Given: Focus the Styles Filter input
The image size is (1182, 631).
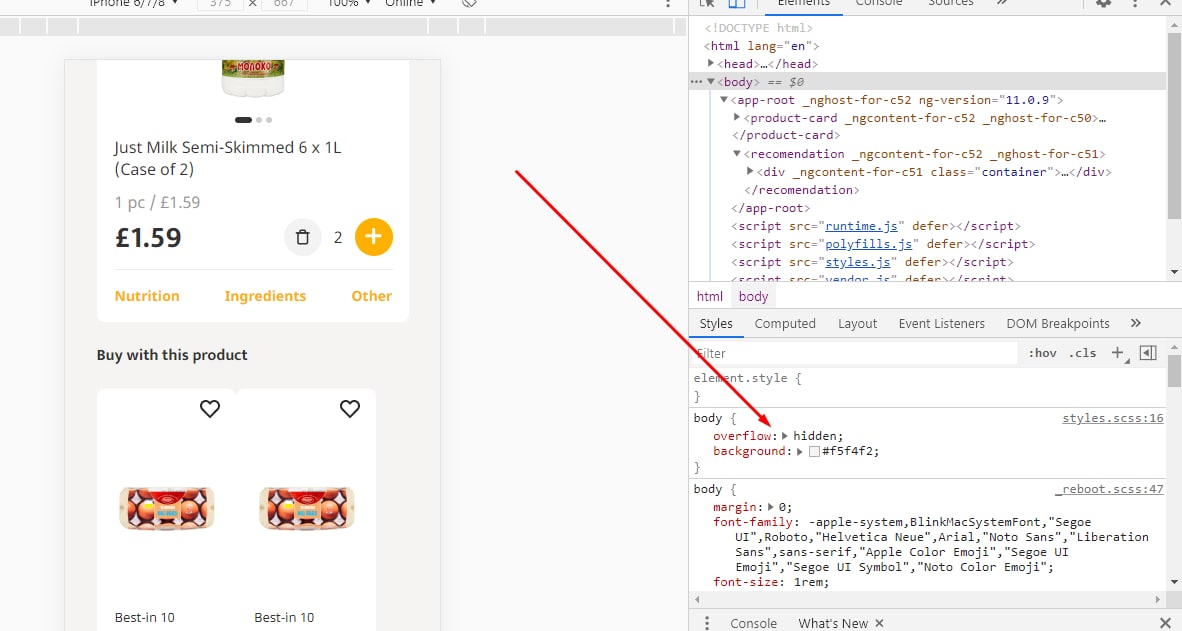Looking at the screenshot, I should [x=853, y=353].
